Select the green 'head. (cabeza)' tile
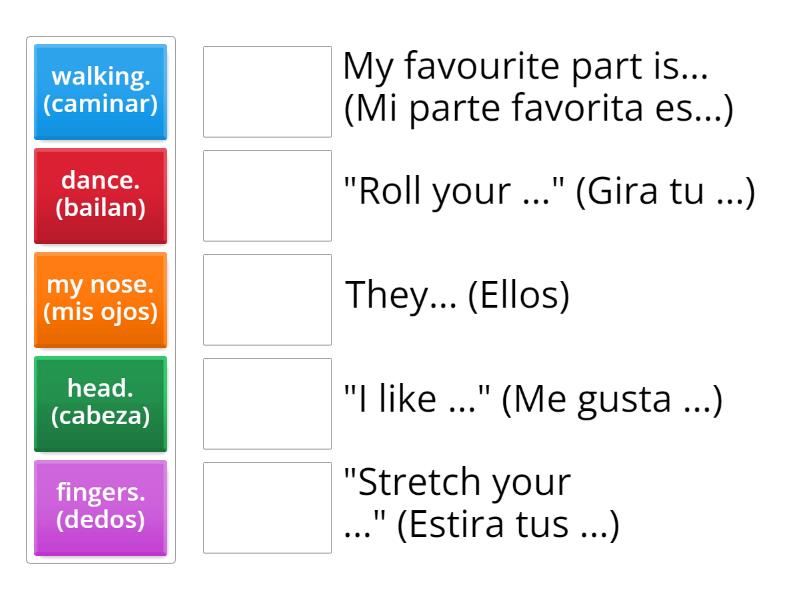This screenshot has height=600, width=800. (x=100, y=404)
